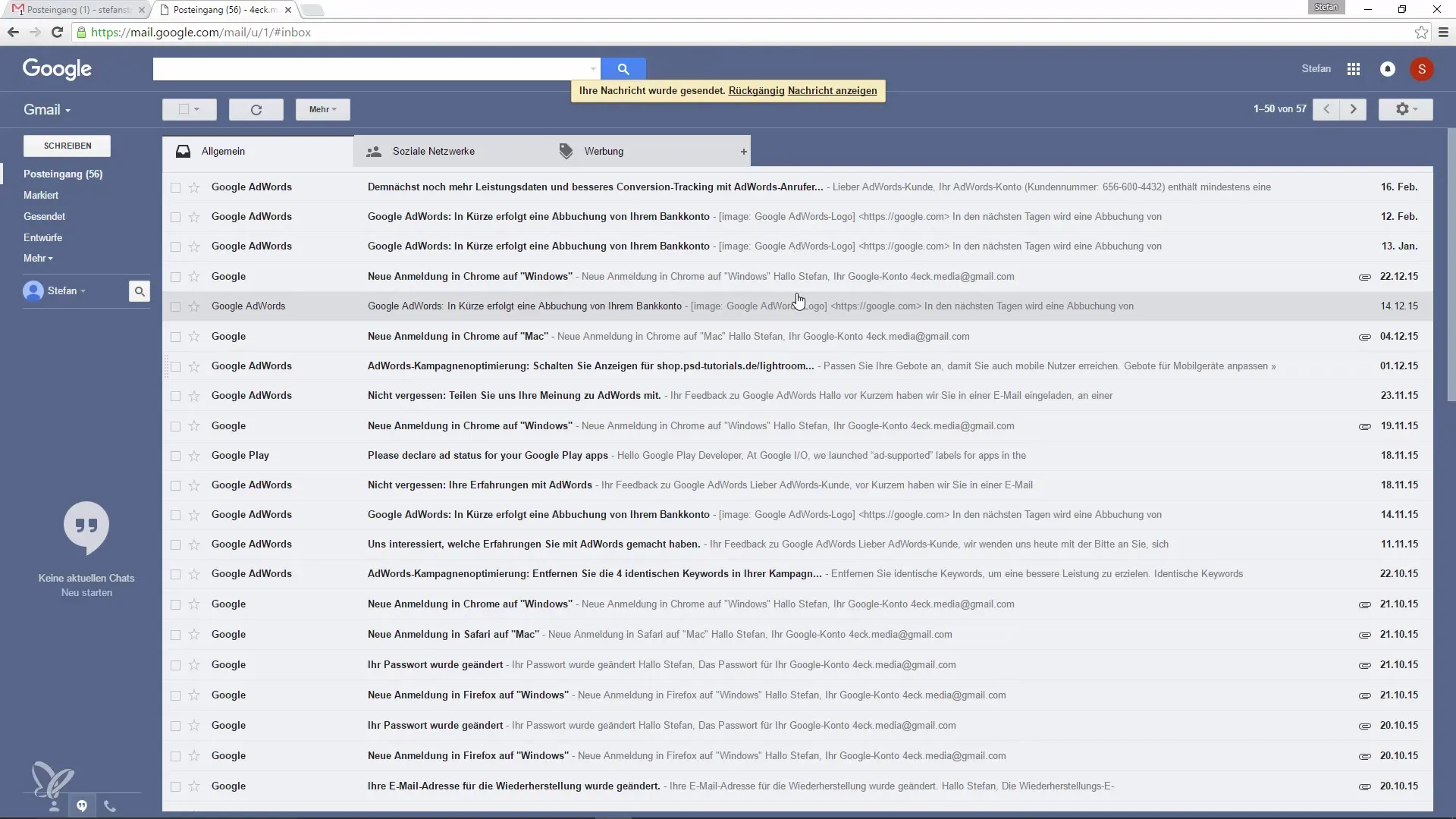Star the Google Play mail
This screenshot has height=819, width=1456.
tap(194, 456)
